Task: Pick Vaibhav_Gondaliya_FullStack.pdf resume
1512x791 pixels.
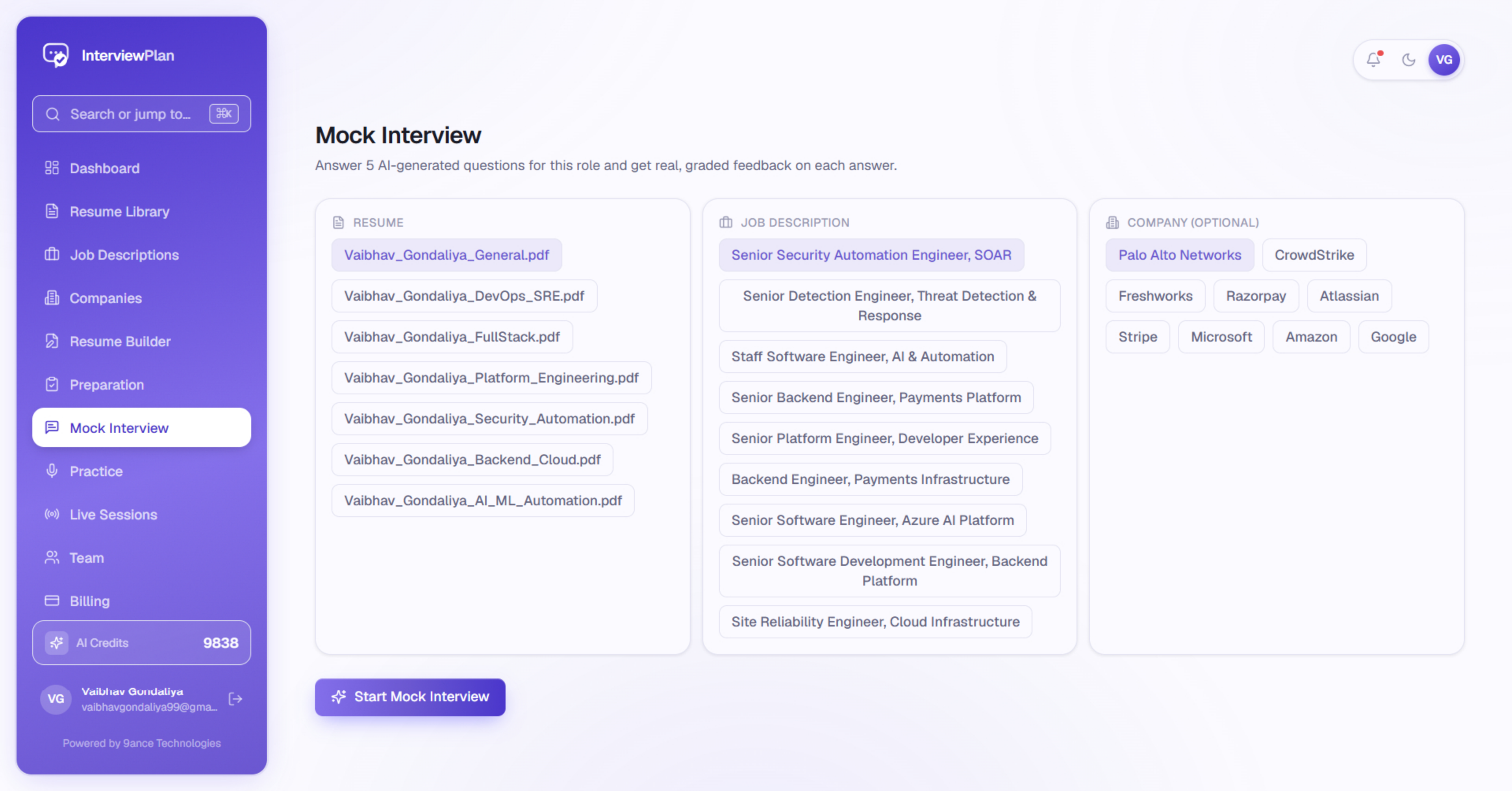Action: pyautogui.click(x=452, y=337)
